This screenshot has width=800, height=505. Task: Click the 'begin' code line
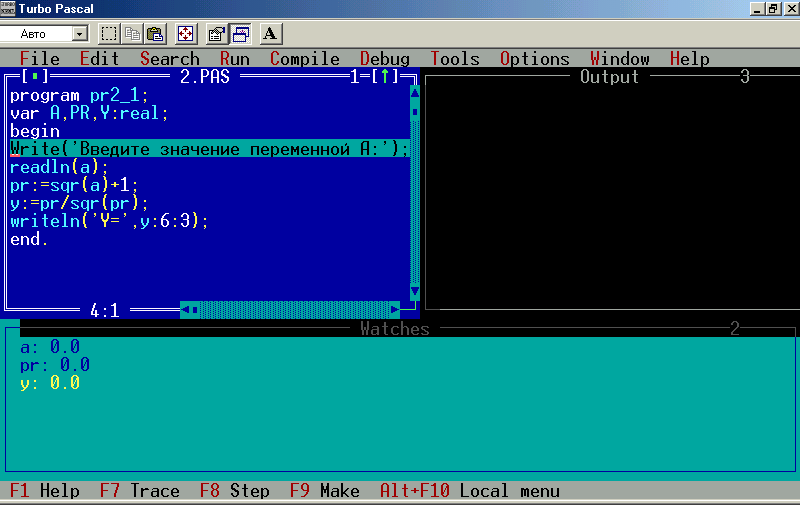(35, 131)
